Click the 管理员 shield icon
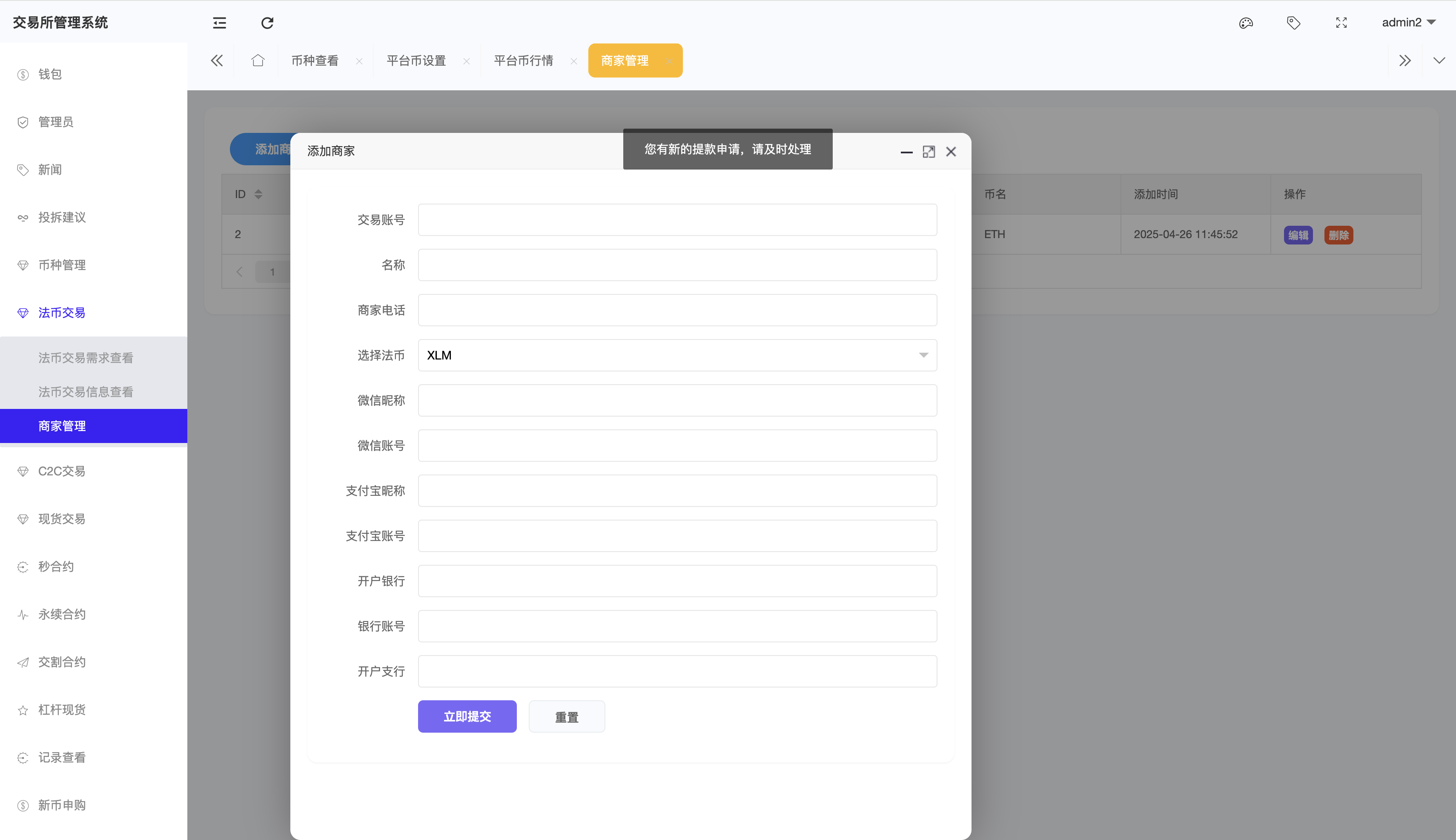This screenshot has width=1456, height=840. (23, 122)
